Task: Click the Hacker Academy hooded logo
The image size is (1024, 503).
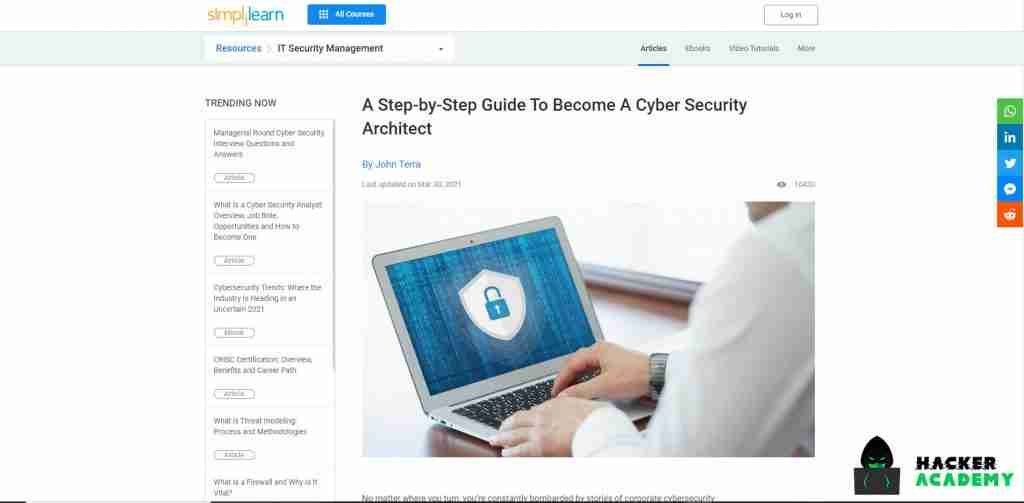Action: pos(876,466)
